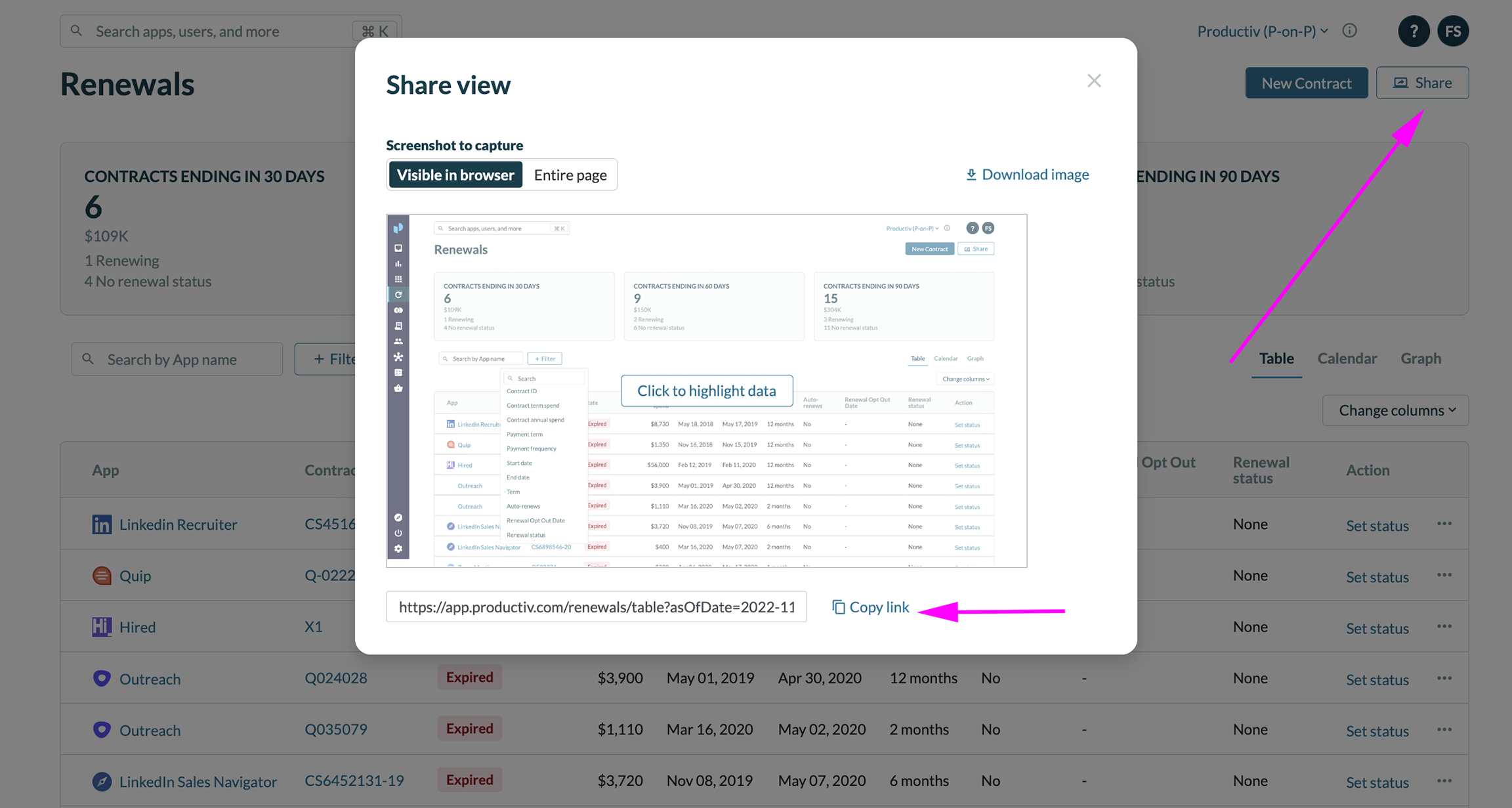Image resolution: width=1512 pixels, height=808 pixels.
Task: Click the New Contract button
Action: pos(1306,83)
